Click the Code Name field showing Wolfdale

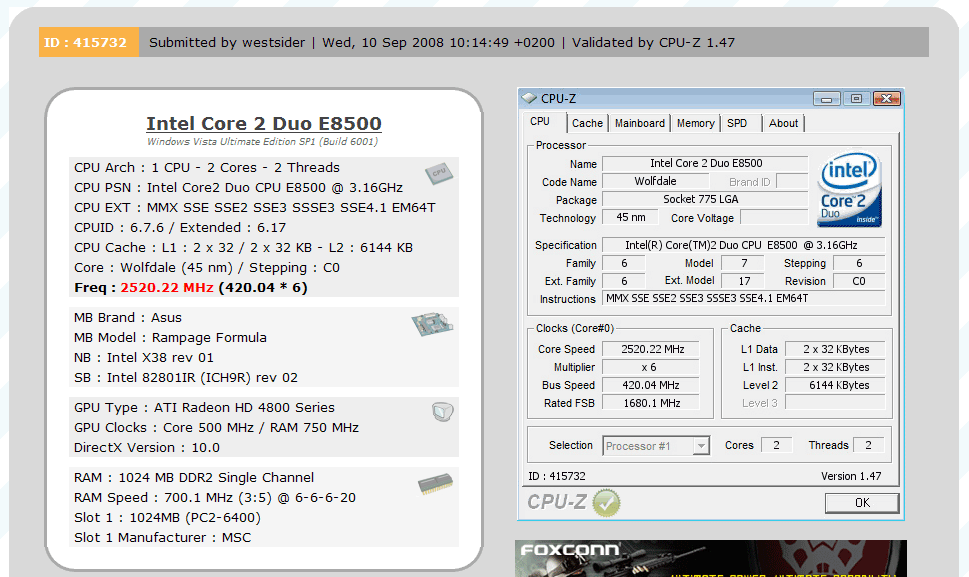pos(655,181)
